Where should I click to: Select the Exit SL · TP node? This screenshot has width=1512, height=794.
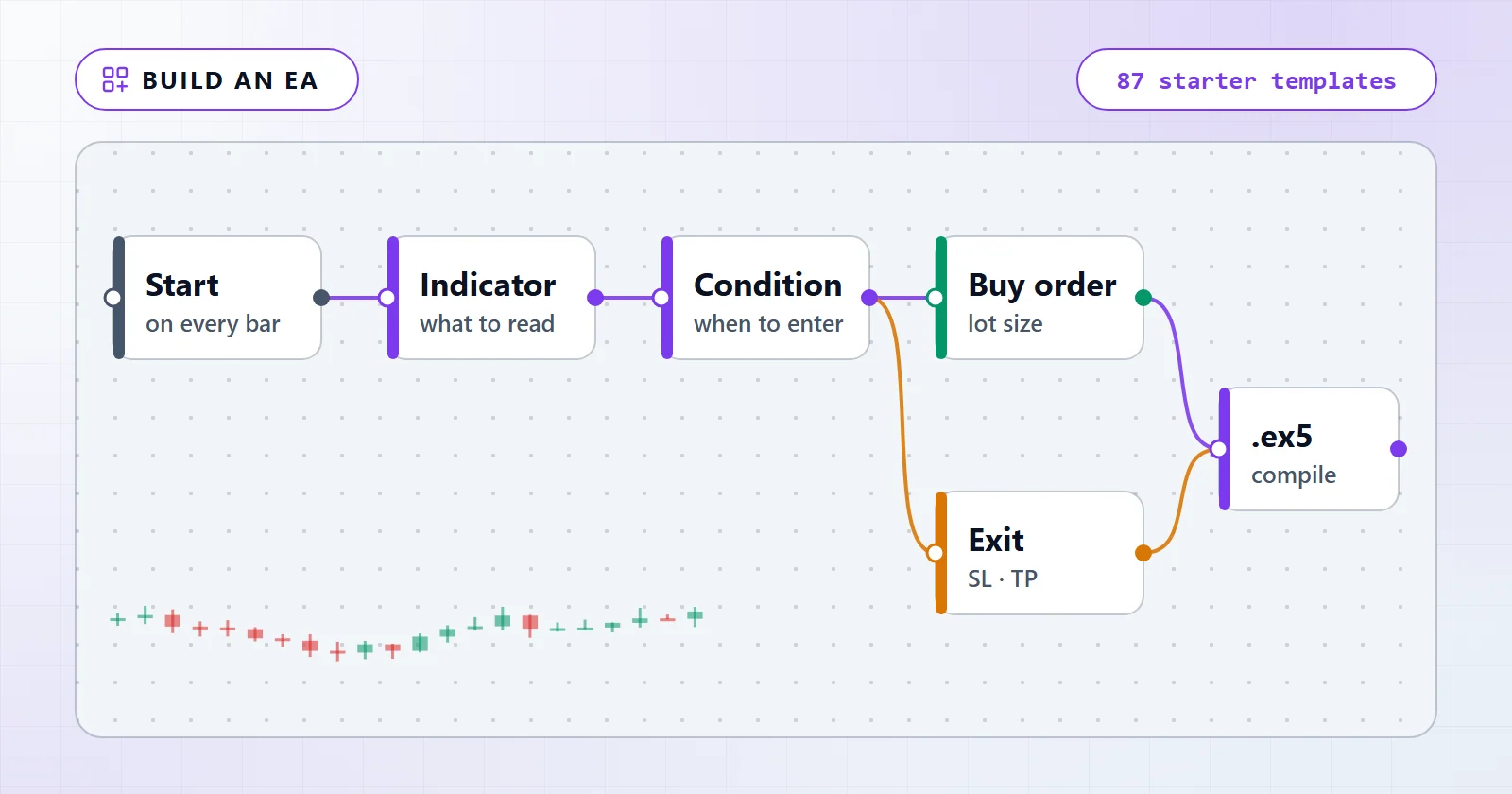click(x=1039, y=553)
